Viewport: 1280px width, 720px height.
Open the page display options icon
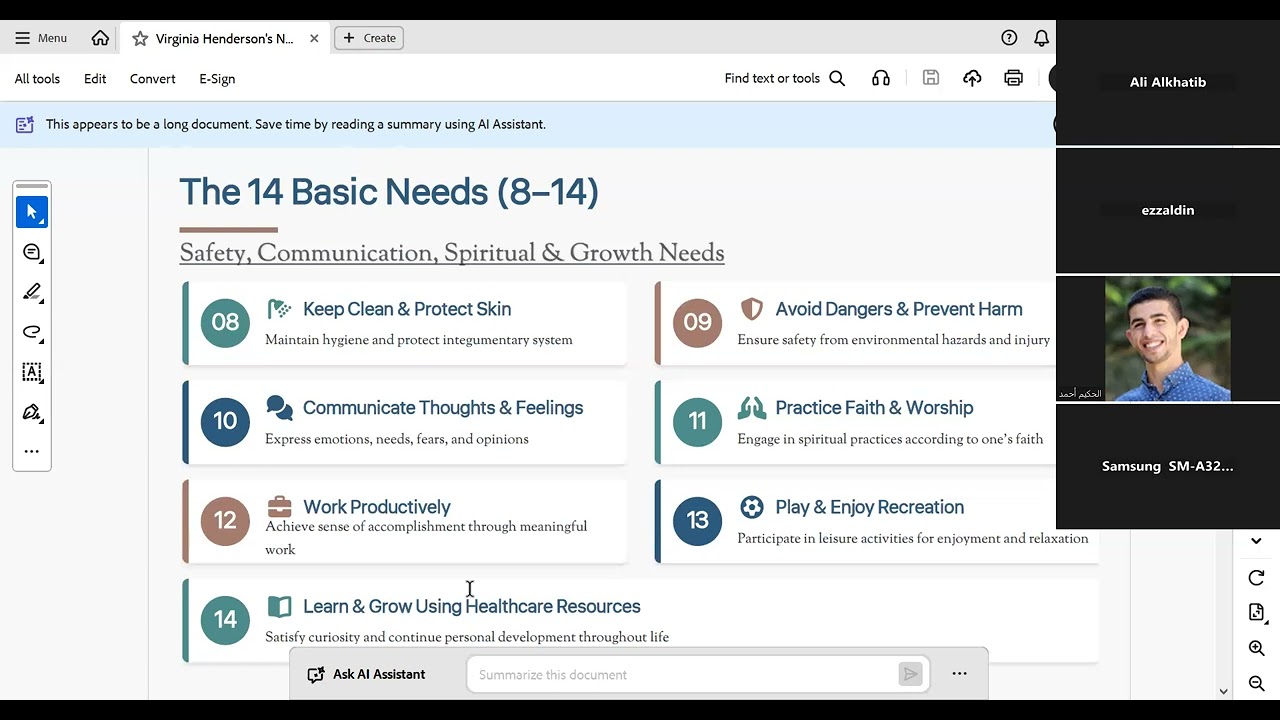click(x=1257, y=613)
